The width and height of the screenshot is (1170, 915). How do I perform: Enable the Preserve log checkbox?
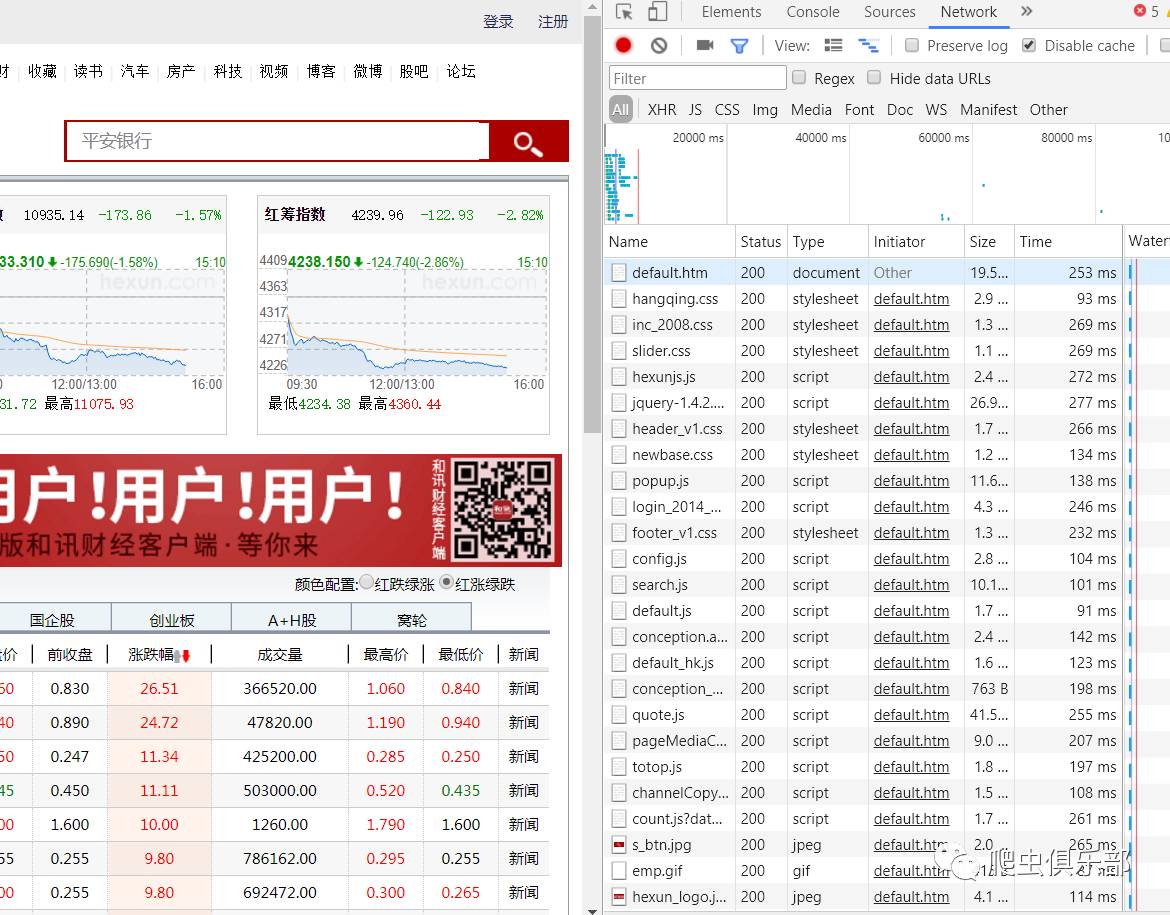[912, 45]
